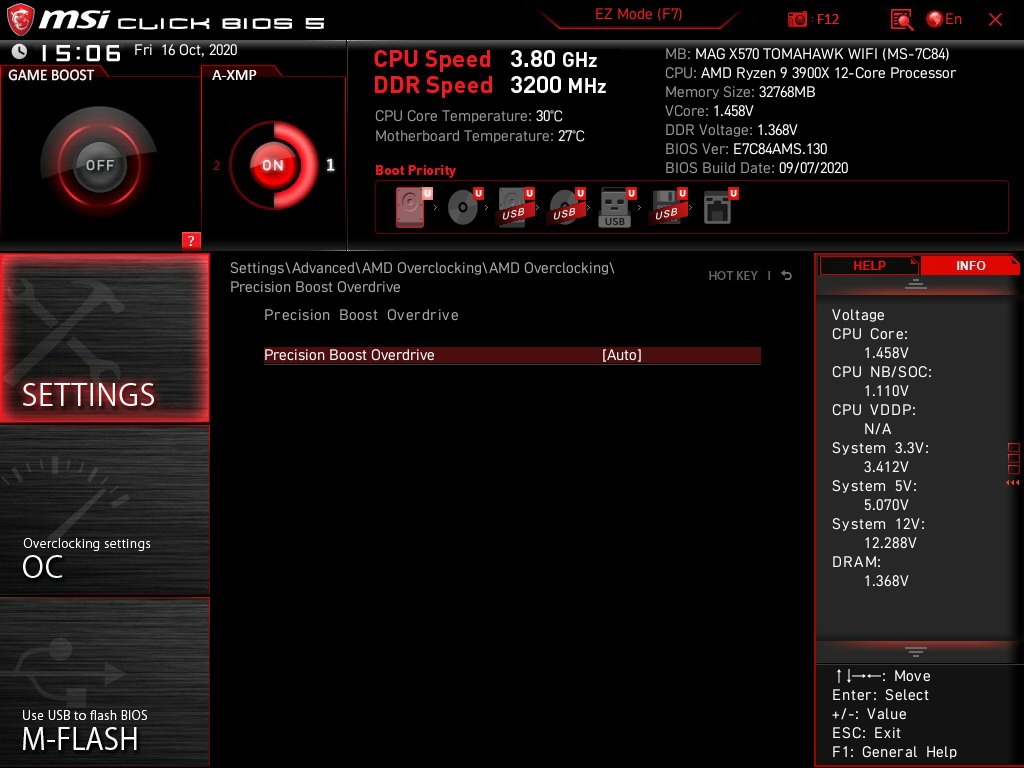Click the System 3.3V 3.412V value

pos(886,468)
